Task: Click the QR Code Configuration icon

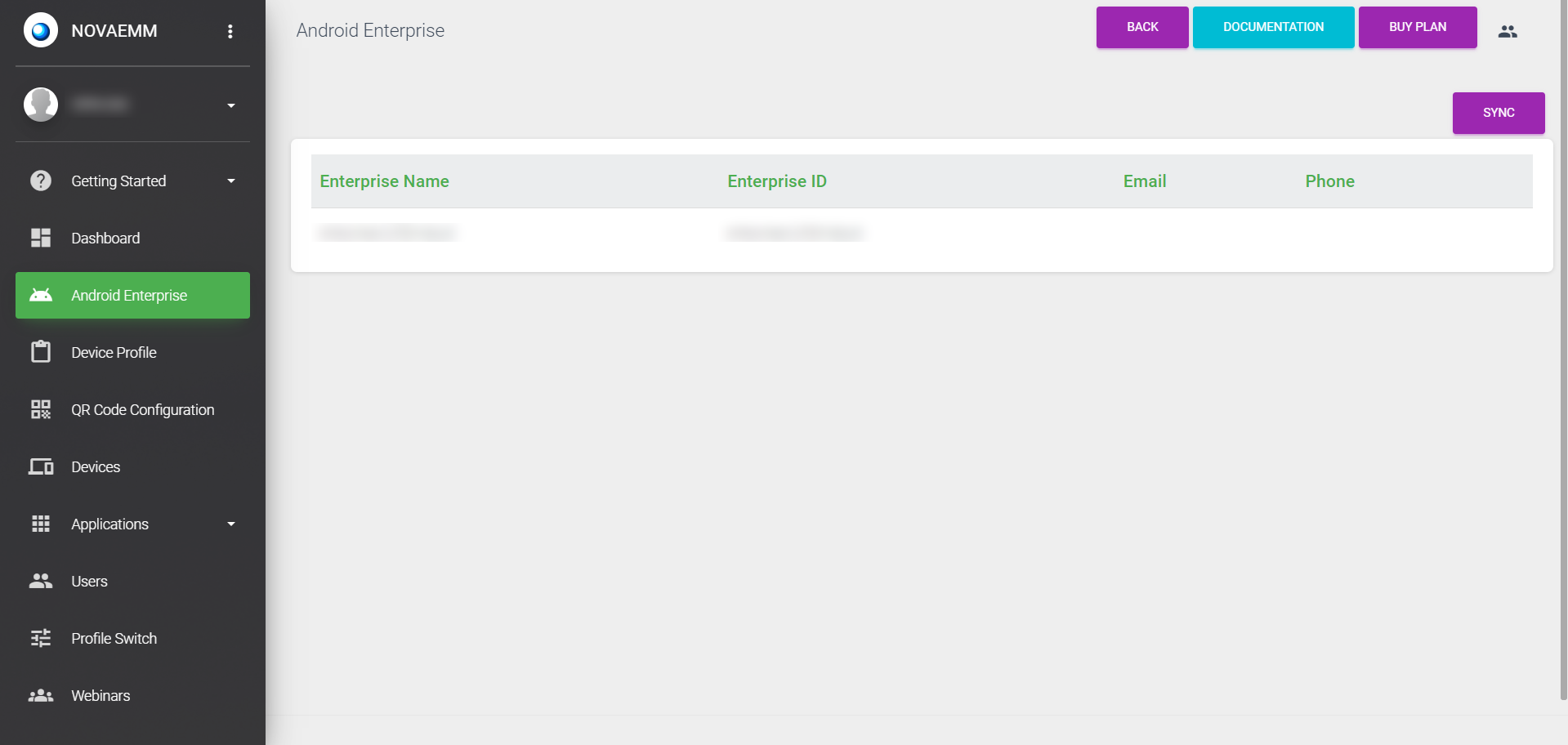Action: pos(41,409)
